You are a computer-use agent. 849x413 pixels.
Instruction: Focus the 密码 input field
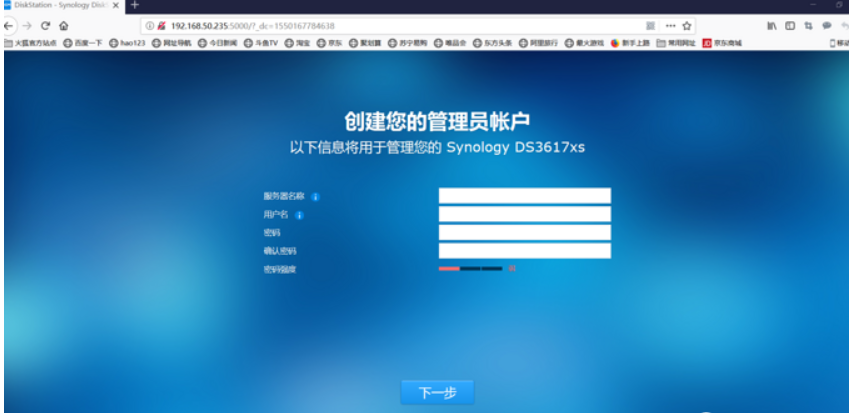click(x=525, y=232)
